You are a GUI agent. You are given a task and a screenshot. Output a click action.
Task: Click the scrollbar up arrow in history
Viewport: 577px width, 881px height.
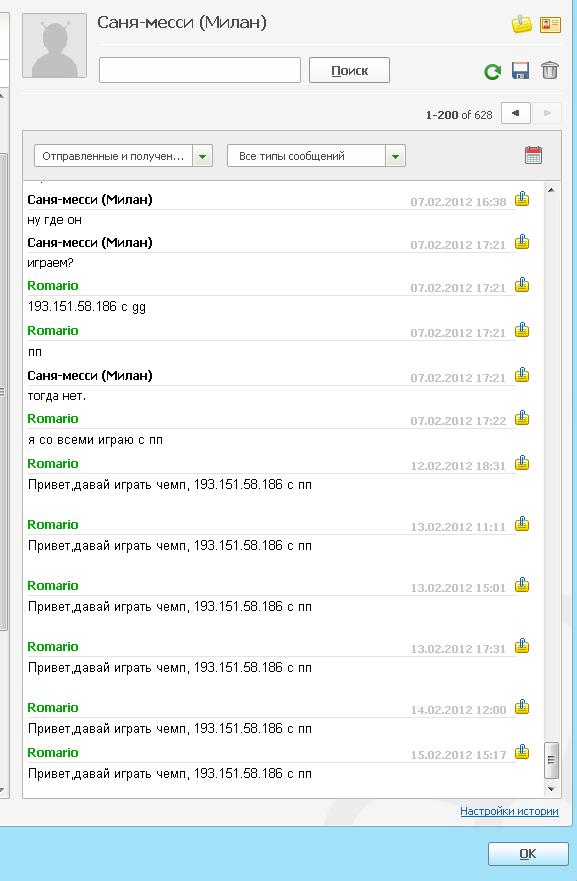551,190
